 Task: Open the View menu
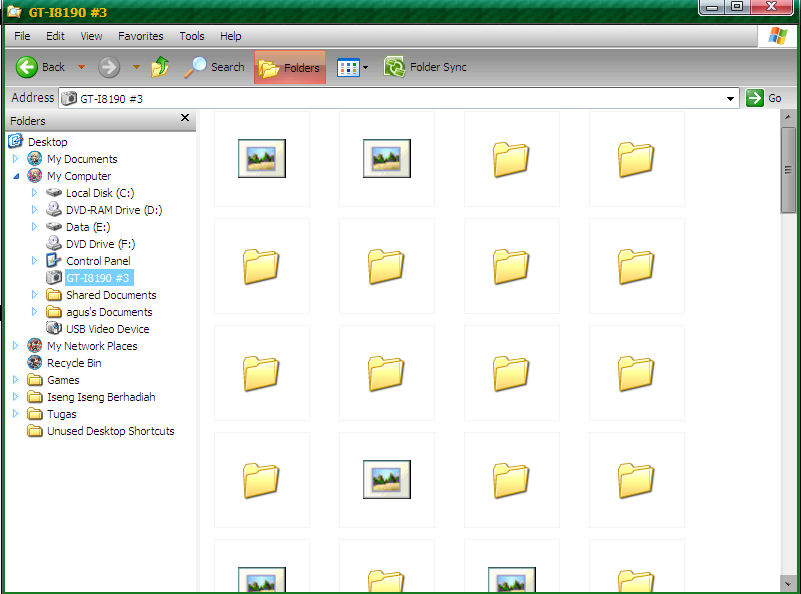91,36
